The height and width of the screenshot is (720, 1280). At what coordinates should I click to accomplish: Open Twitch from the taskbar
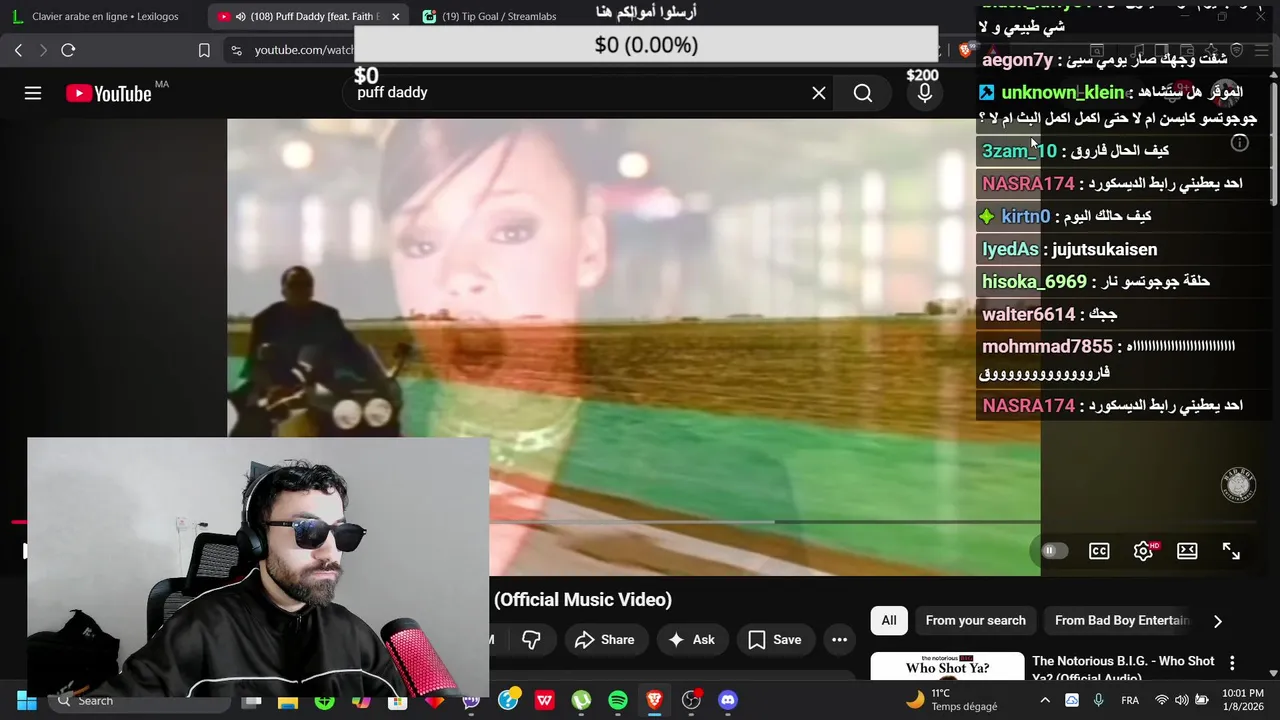coord(471,701)
